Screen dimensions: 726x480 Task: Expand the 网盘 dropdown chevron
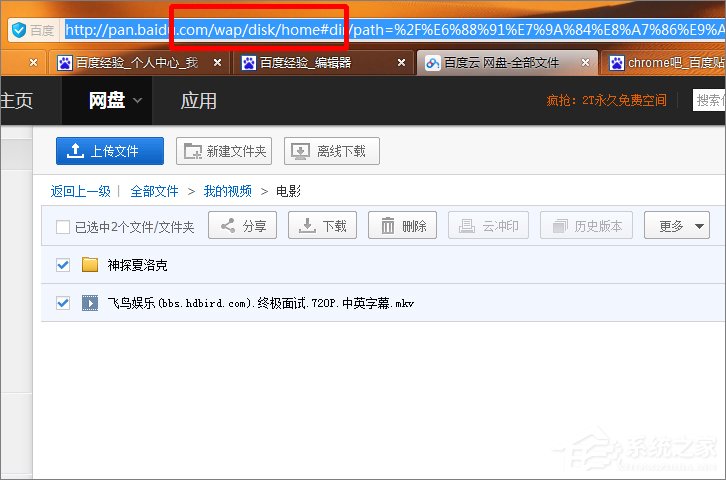138,100
